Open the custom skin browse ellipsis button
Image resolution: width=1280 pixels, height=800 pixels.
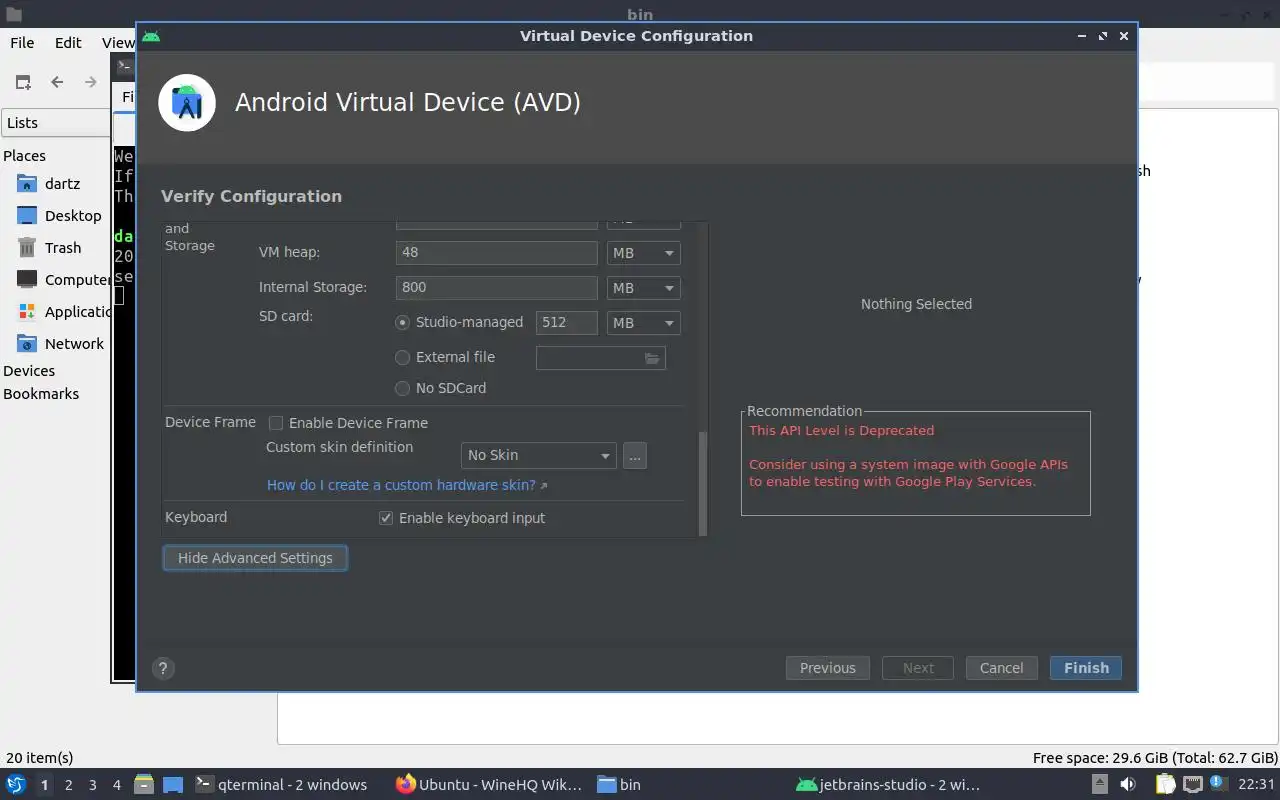pyautogui.click(x=634, y=456)
